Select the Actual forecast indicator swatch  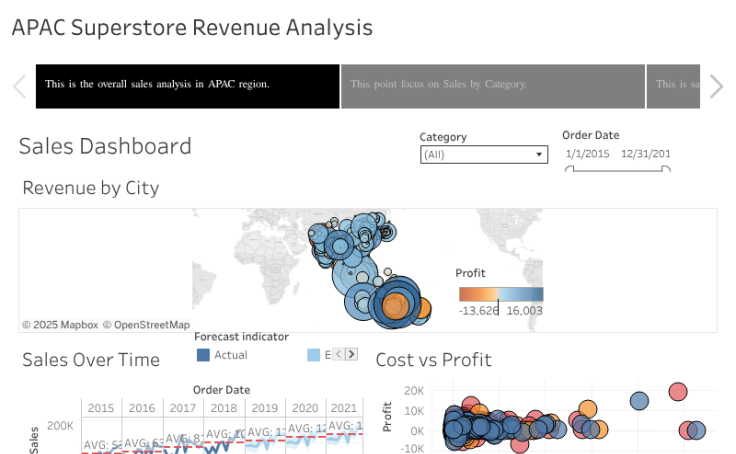203,355
